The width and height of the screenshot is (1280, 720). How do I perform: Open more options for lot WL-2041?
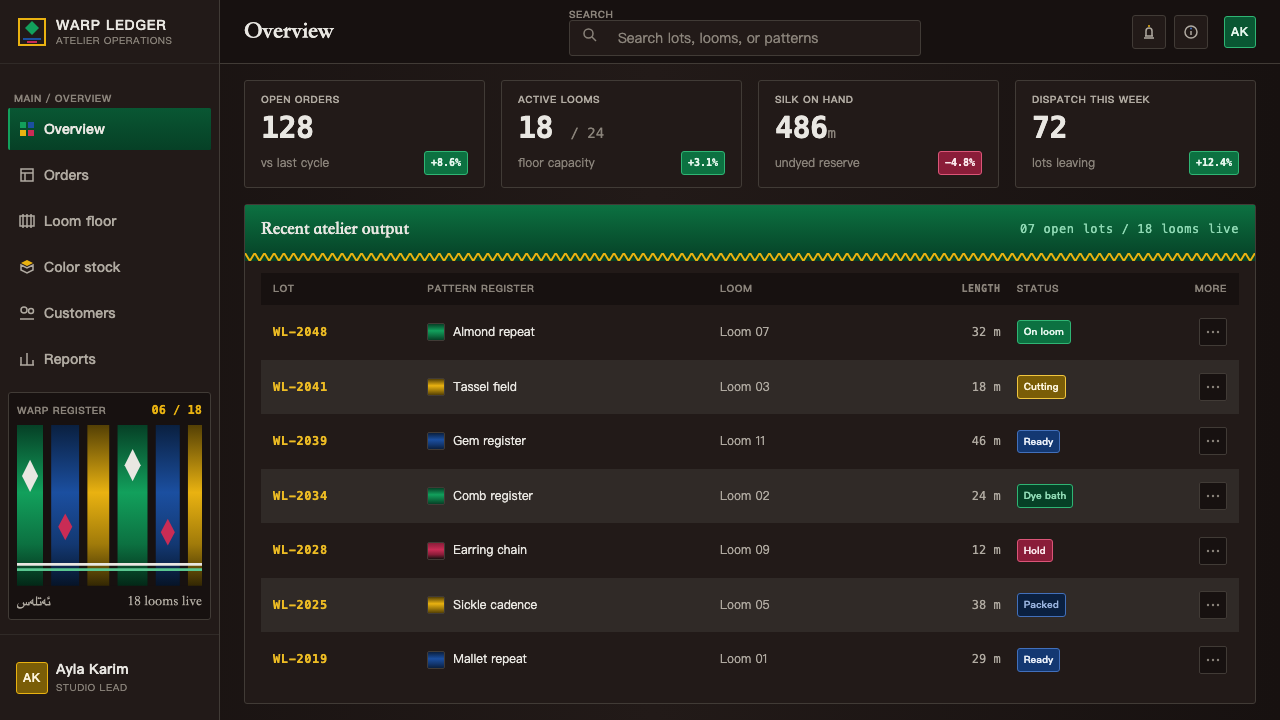(x=1213, y=387)
